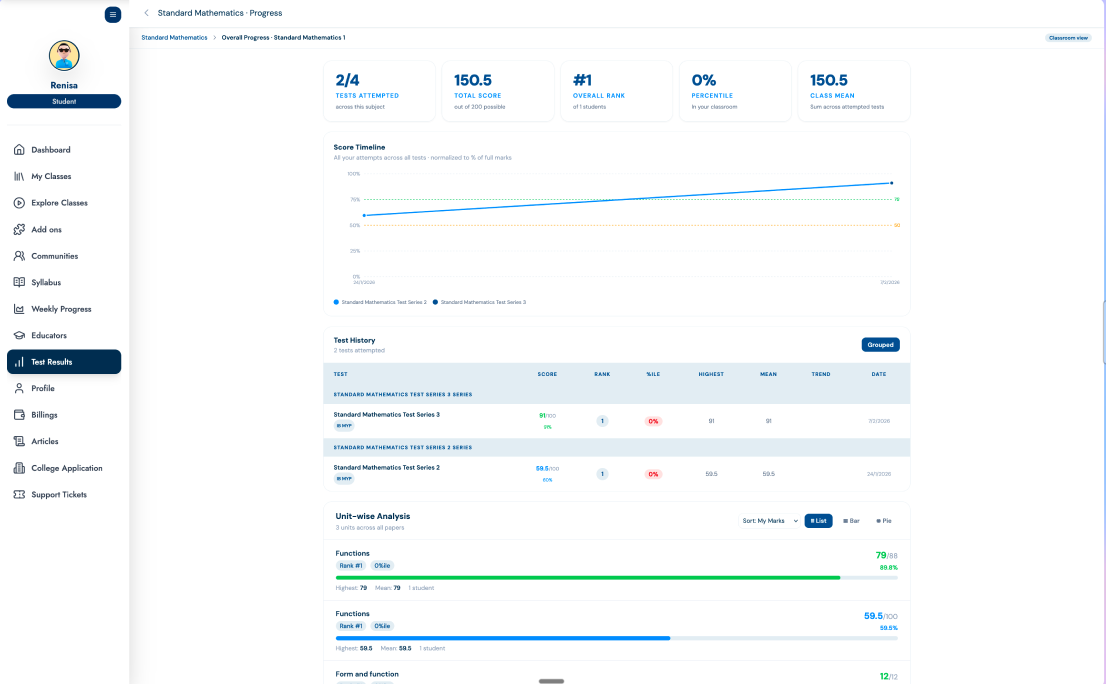Open the Sort: My Marks dropdown
The image size is (1106, 684).
tap(770, 521)
